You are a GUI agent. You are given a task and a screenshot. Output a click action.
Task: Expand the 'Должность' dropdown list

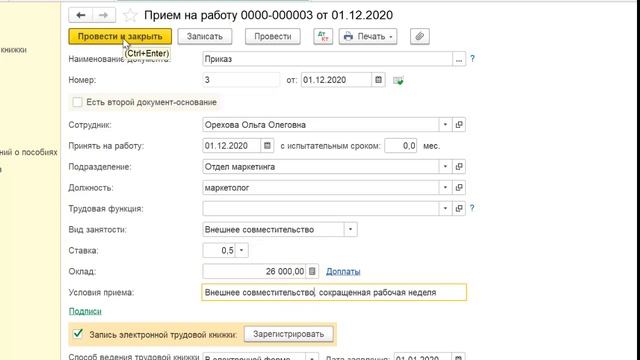pos(445,188)
